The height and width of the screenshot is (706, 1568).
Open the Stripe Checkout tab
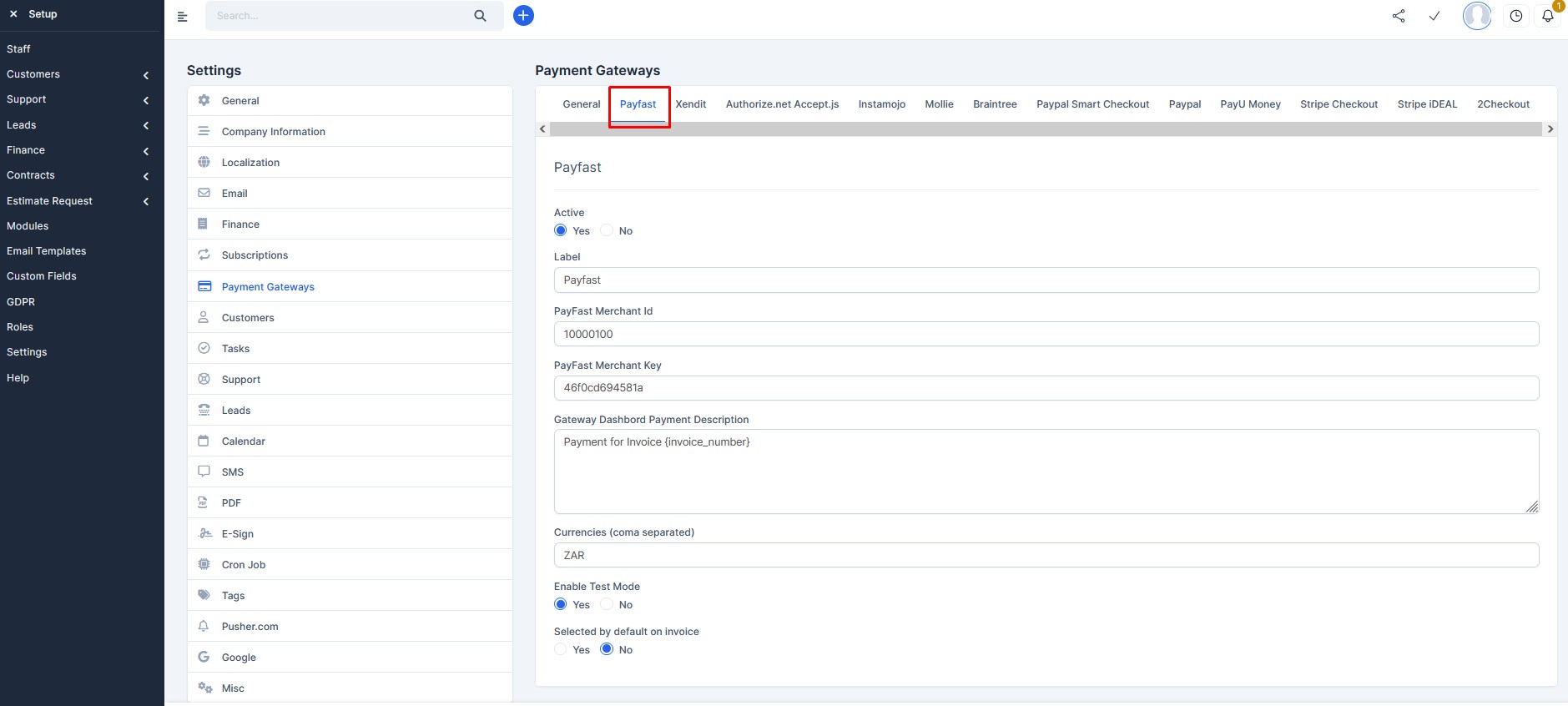(1339, 104)
